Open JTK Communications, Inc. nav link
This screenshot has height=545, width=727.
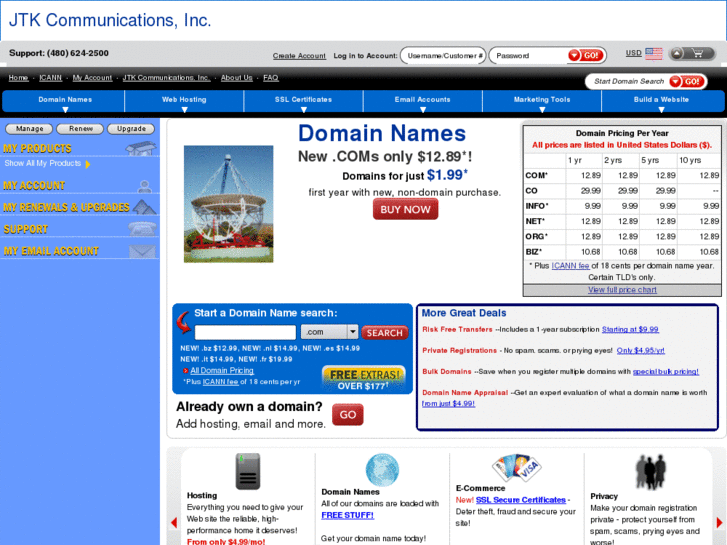[166, 78]
